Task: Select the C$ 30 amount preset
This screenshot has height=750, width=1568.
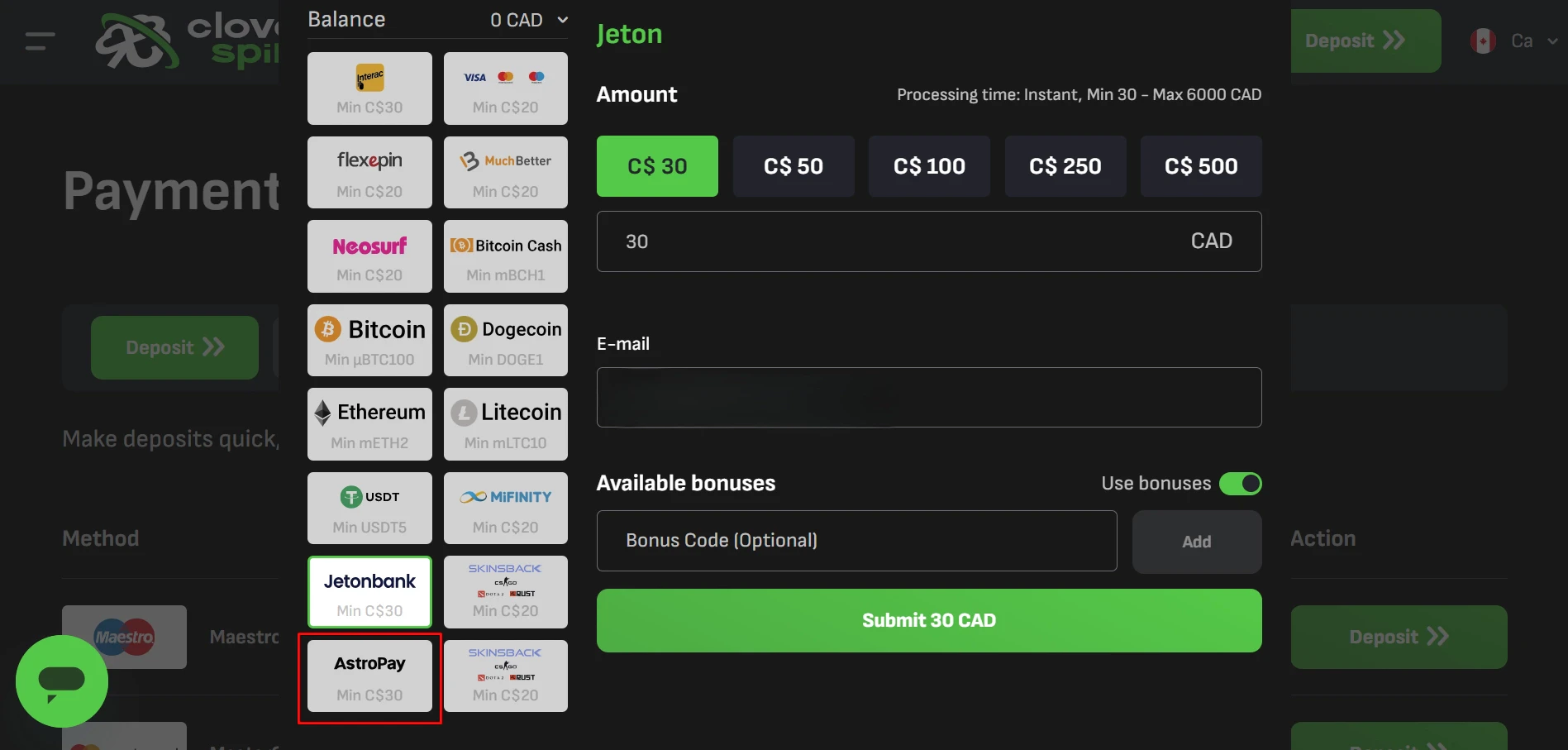Action: (657, 166)
